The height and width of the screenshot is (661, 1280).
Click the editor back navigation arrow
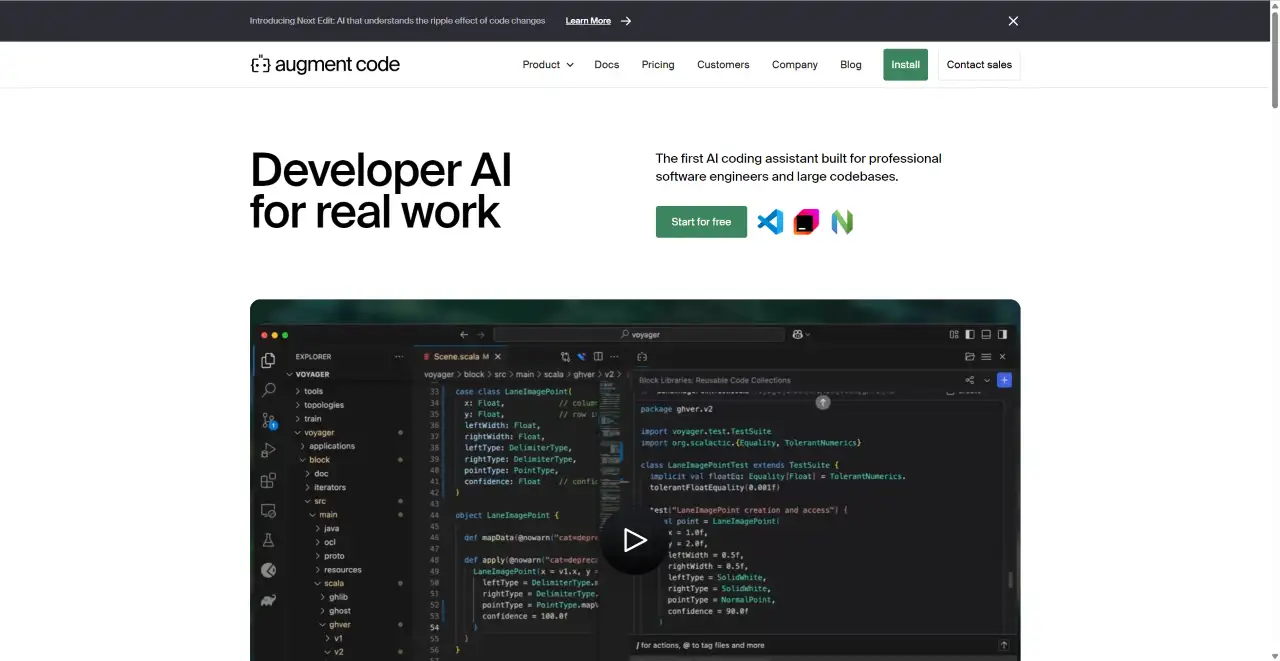(x=463, y=335)
